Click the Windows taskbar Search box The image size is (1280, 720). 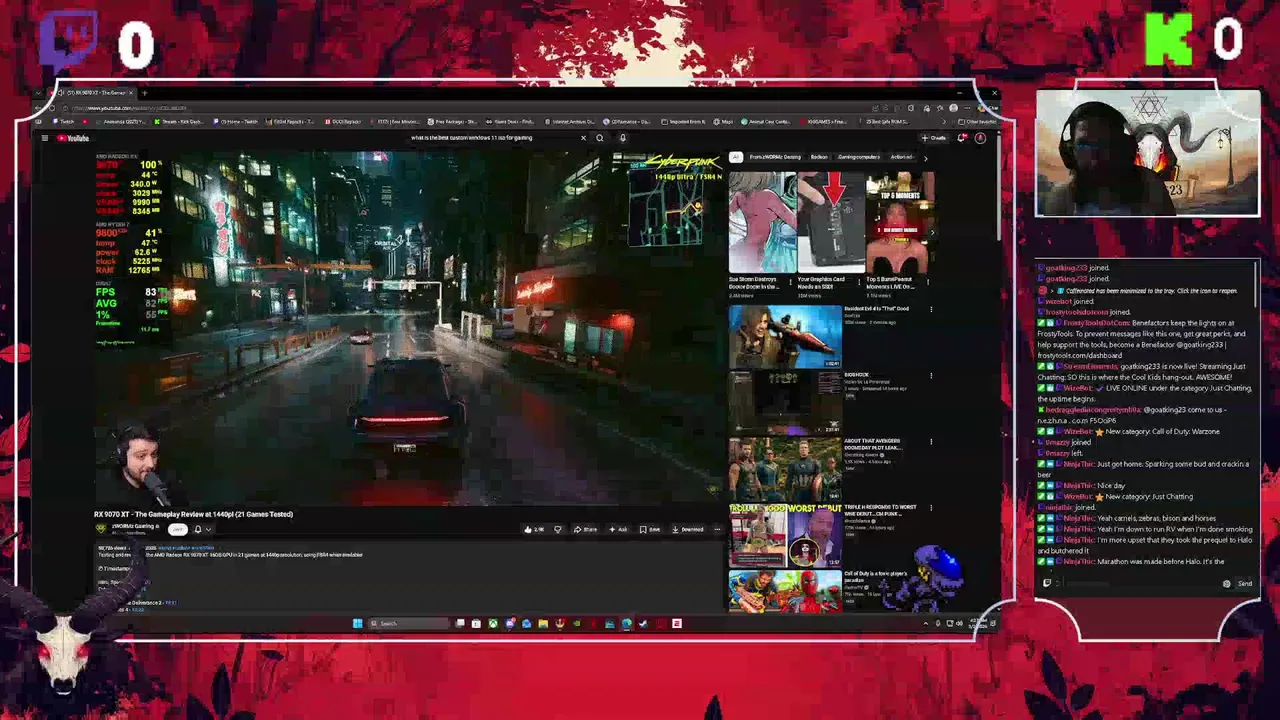pos(408,623)
